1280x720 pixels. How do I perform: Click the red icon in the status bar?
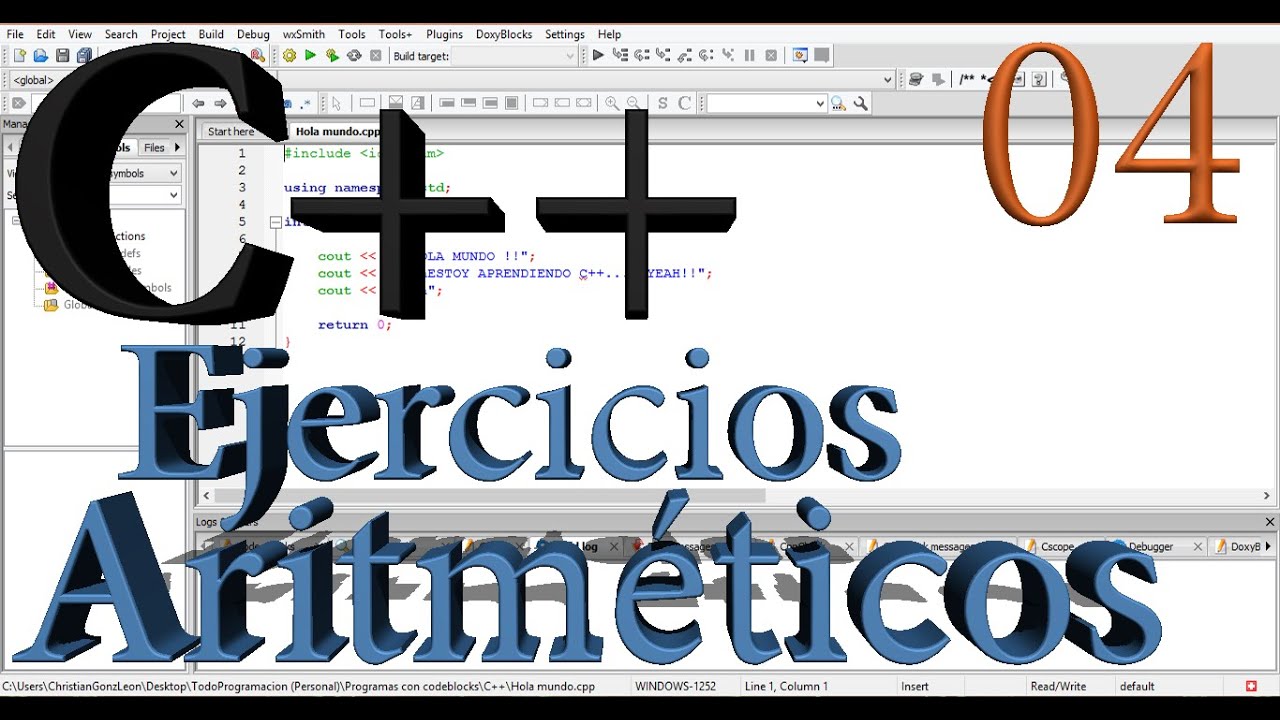coord(1251,687)
